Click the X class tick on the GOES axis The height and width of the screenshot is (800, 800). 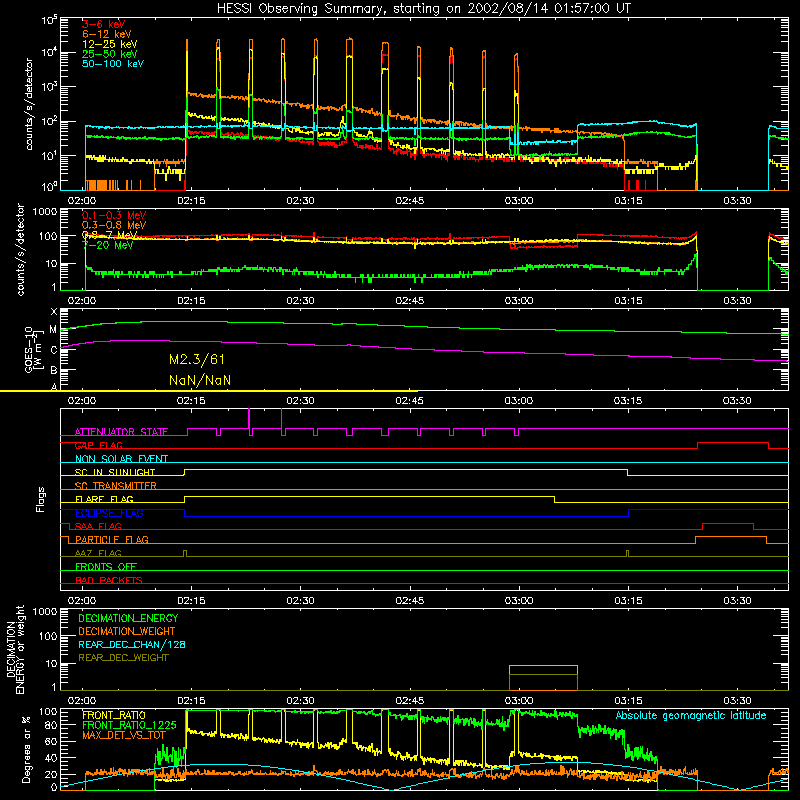coord(54,312)
